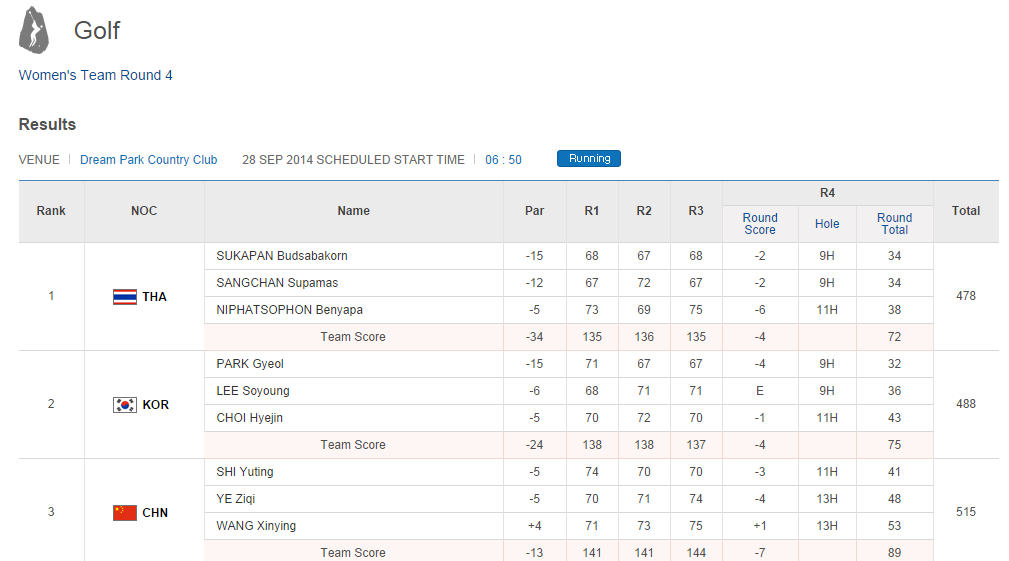The image size is (1009, 561).
Task: Click the South Korea flag icon
Action: click(125, 405)
